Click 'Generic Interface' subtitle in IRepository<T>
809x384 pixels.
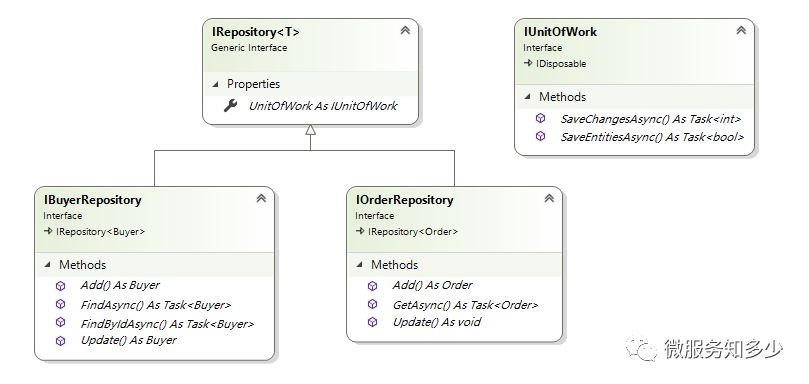point(249,47)
